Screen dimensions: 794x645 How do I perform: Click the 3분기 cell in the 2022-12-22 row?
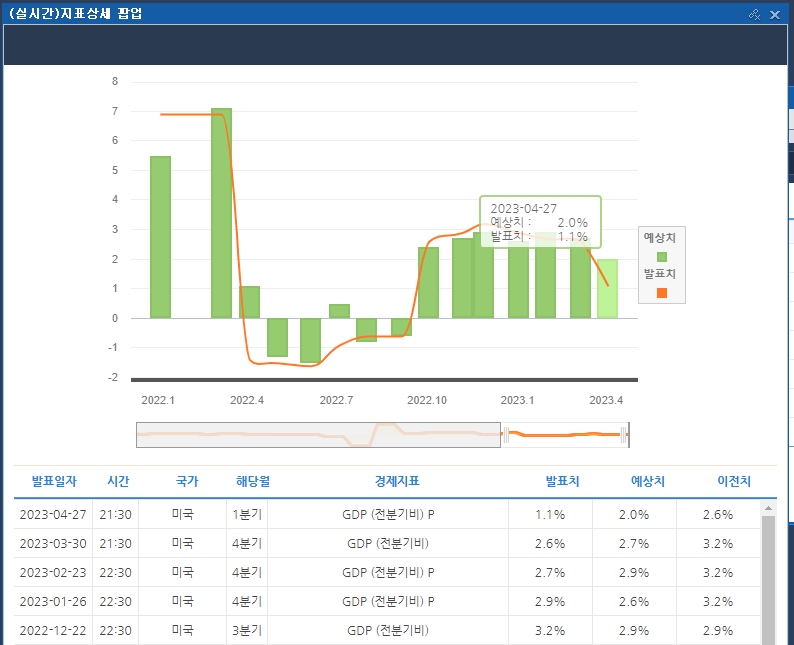247,630
